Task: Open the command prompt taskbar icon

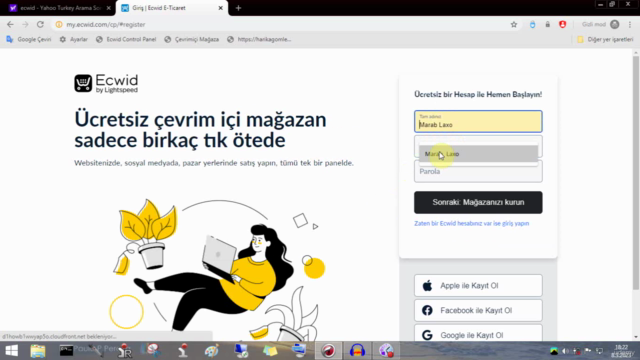Action: coord(66,351)
